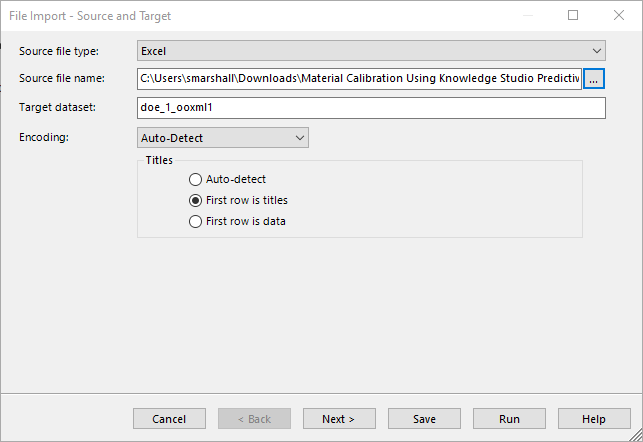This screenshot has height=442, width=643.
Task: Click into the Source file name path field
Action: pyautogui.click(x=359, y=79)
